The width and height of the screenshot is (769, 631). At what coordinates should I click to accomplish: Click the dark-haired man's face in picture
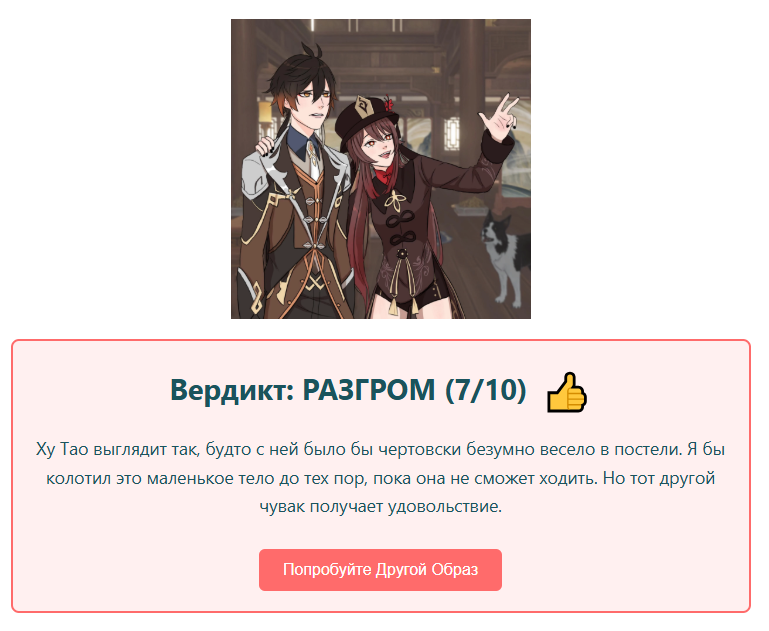coord(312,106)
